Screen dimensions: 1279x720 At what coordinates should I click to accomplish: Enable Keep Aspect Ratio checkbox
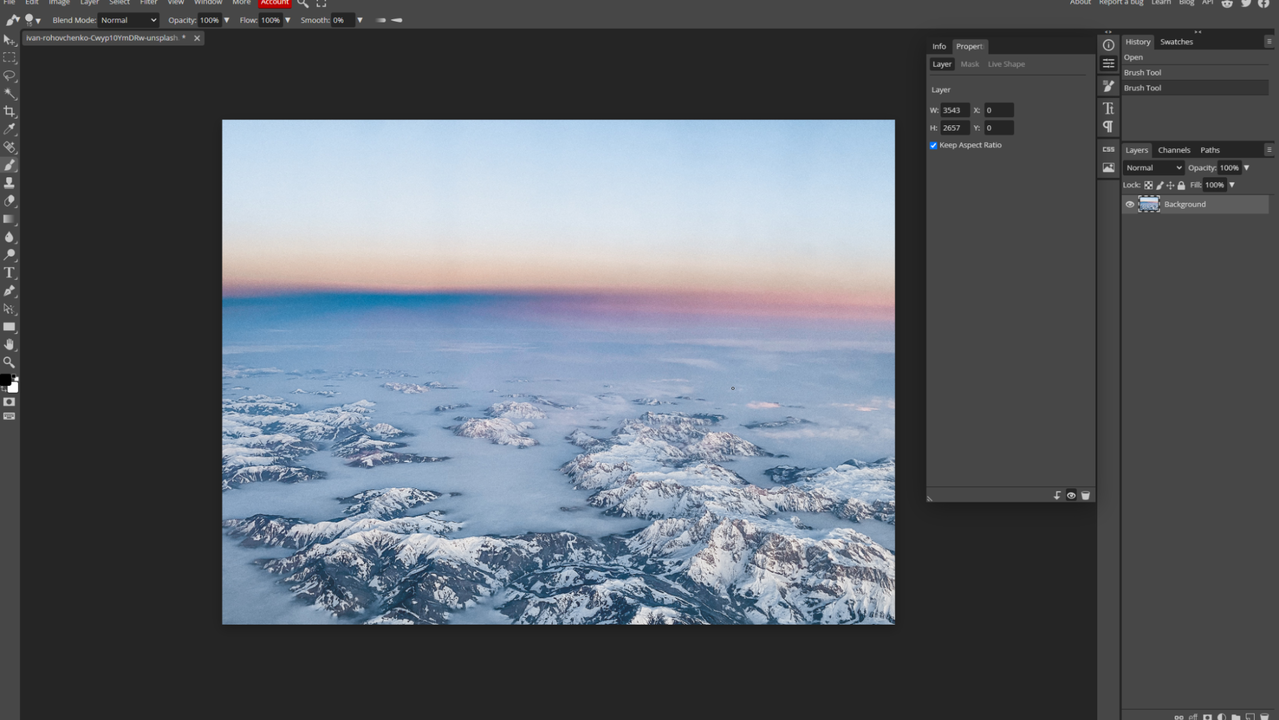point(933,145)
